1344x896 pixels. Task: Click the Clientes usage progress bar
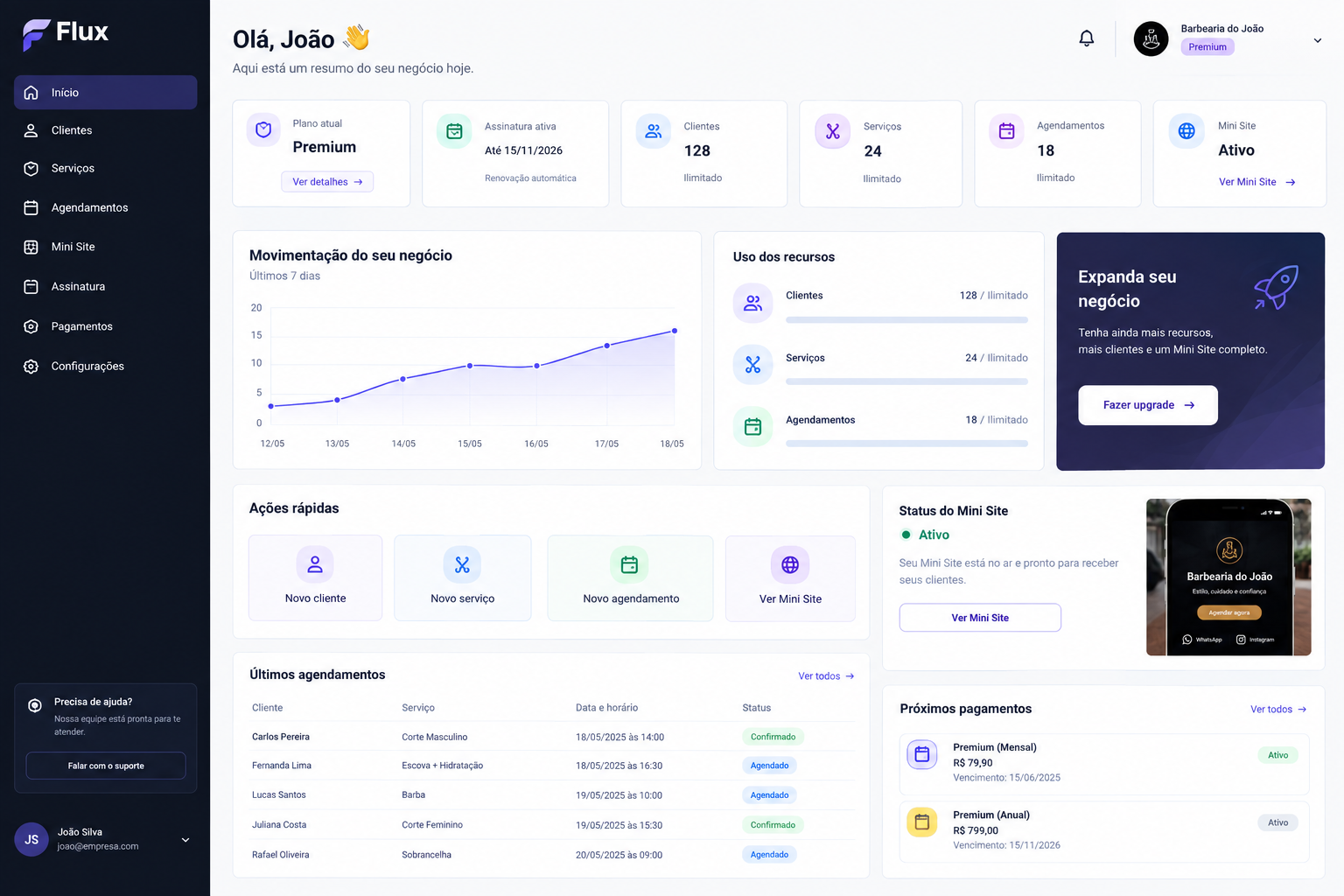pyautogui.click(x=906, y=319)
